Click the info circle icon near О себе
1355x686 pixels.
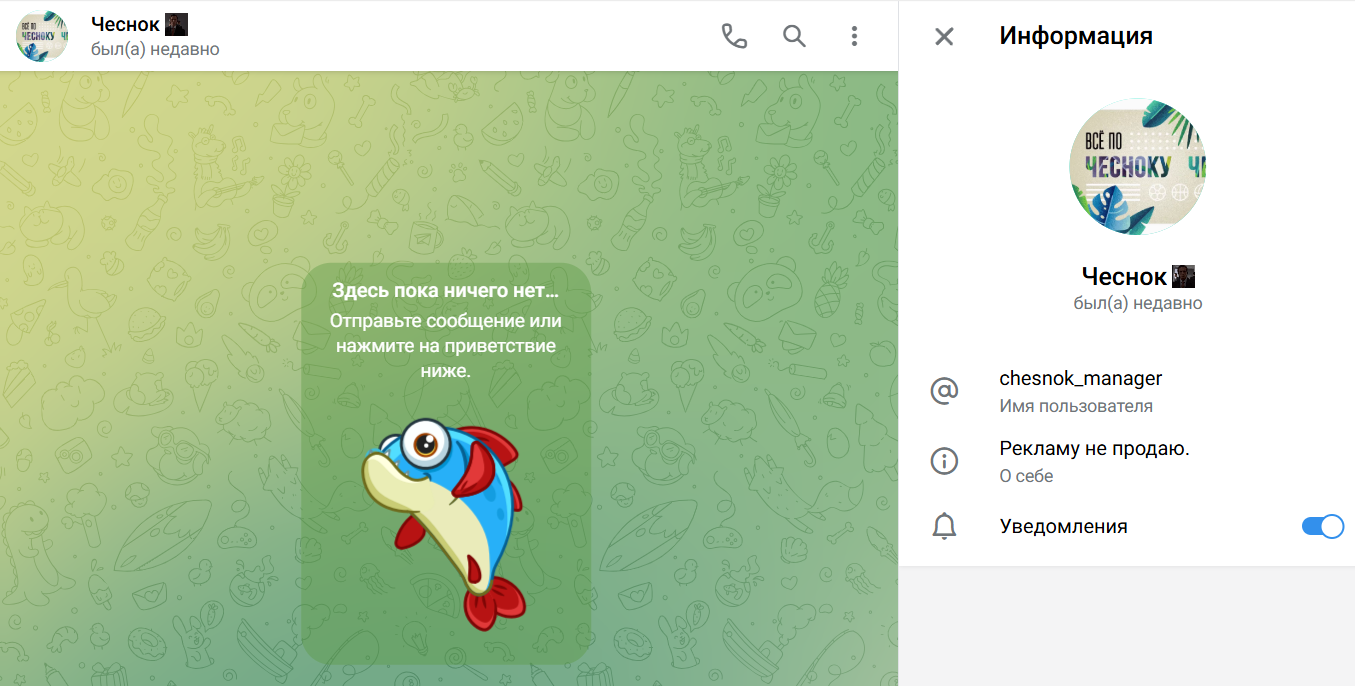coord(944,461)
